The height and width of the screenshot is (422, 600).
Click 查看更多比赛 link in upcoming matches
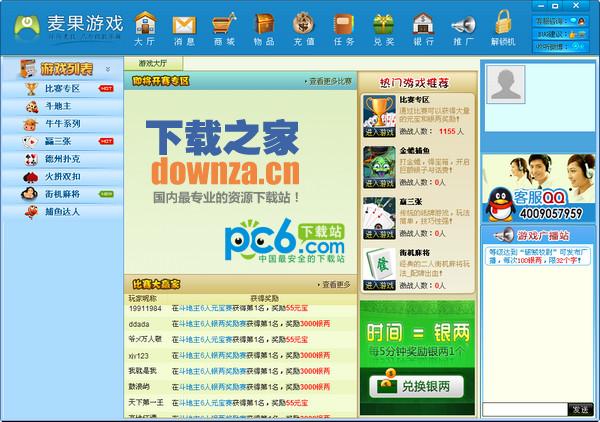328,80
